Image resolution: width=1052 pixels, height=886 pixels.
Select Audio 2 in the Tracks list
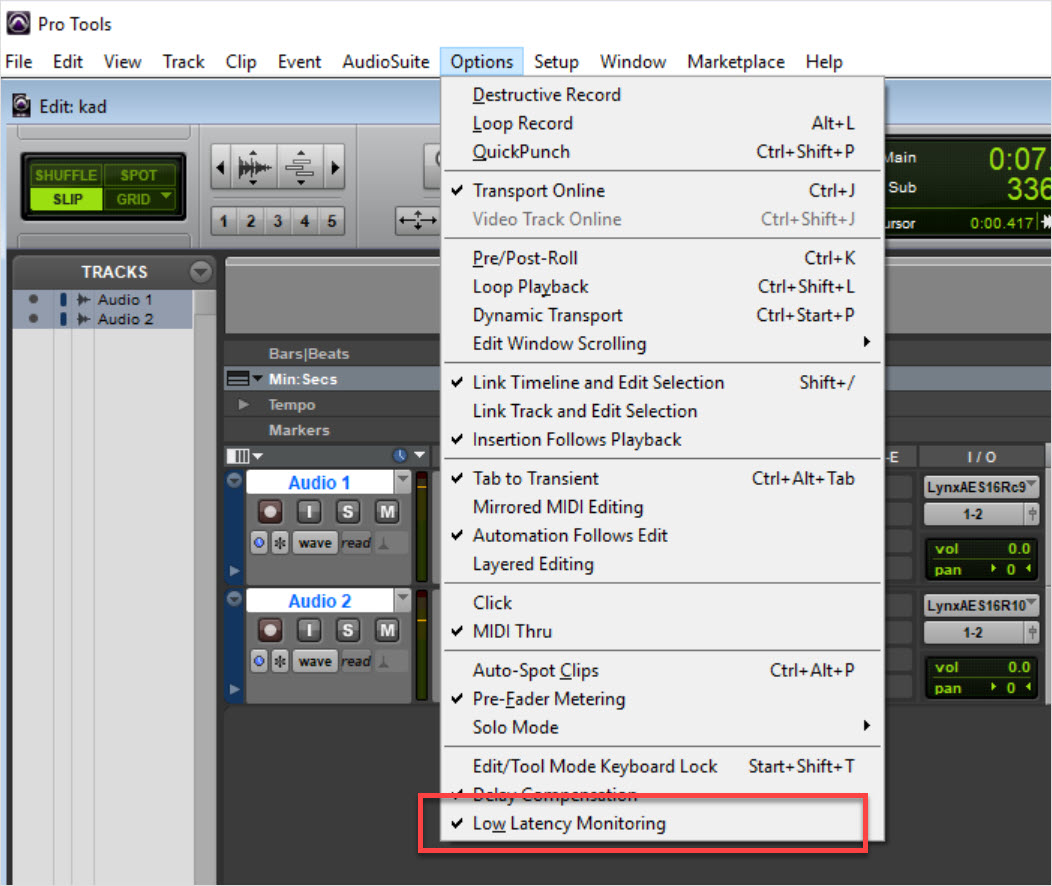click(x=125, y=319)
